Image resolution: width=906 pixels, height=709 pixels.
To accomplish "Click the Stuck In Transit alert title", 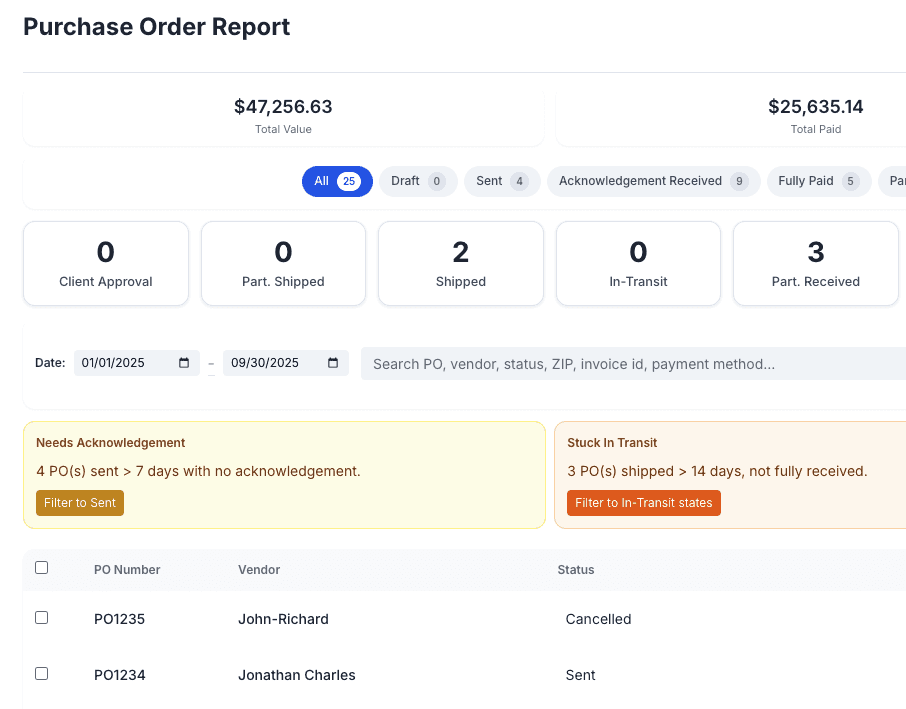I will [x=612, y=443].
